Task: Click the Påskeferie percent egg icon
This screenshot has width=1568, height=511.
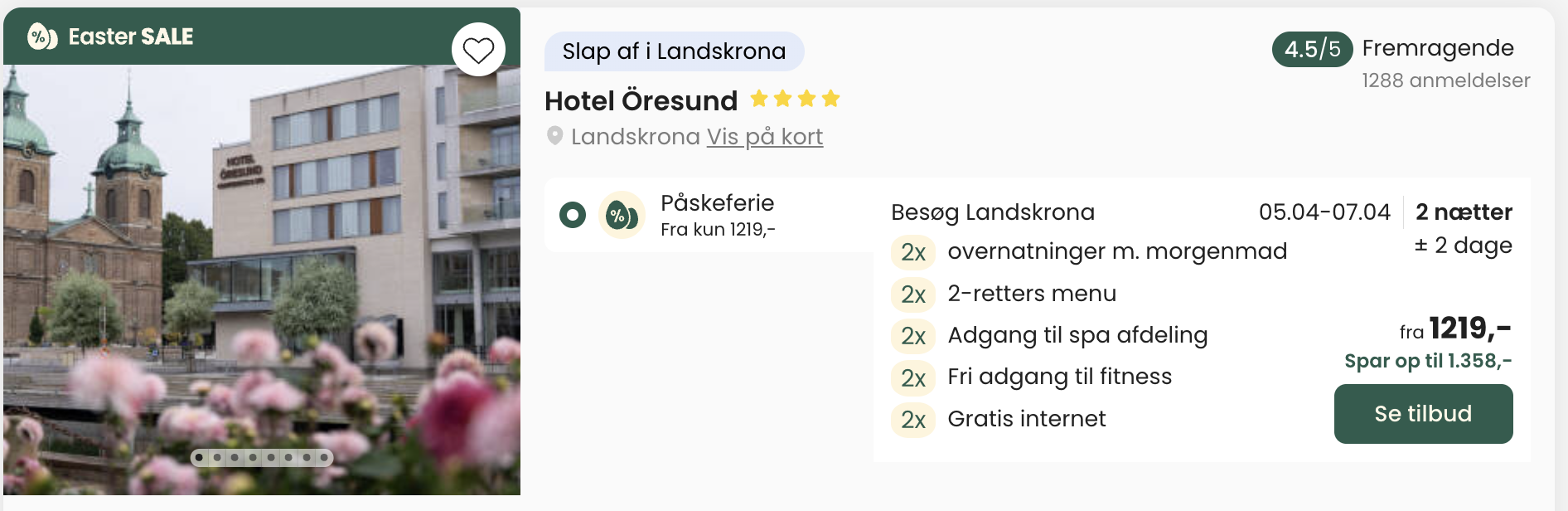Action: coord(621,216)
